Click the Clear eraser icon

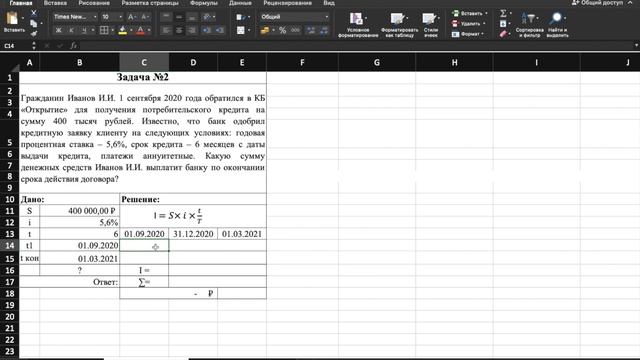pyautogui.click(x=503, y=34)
